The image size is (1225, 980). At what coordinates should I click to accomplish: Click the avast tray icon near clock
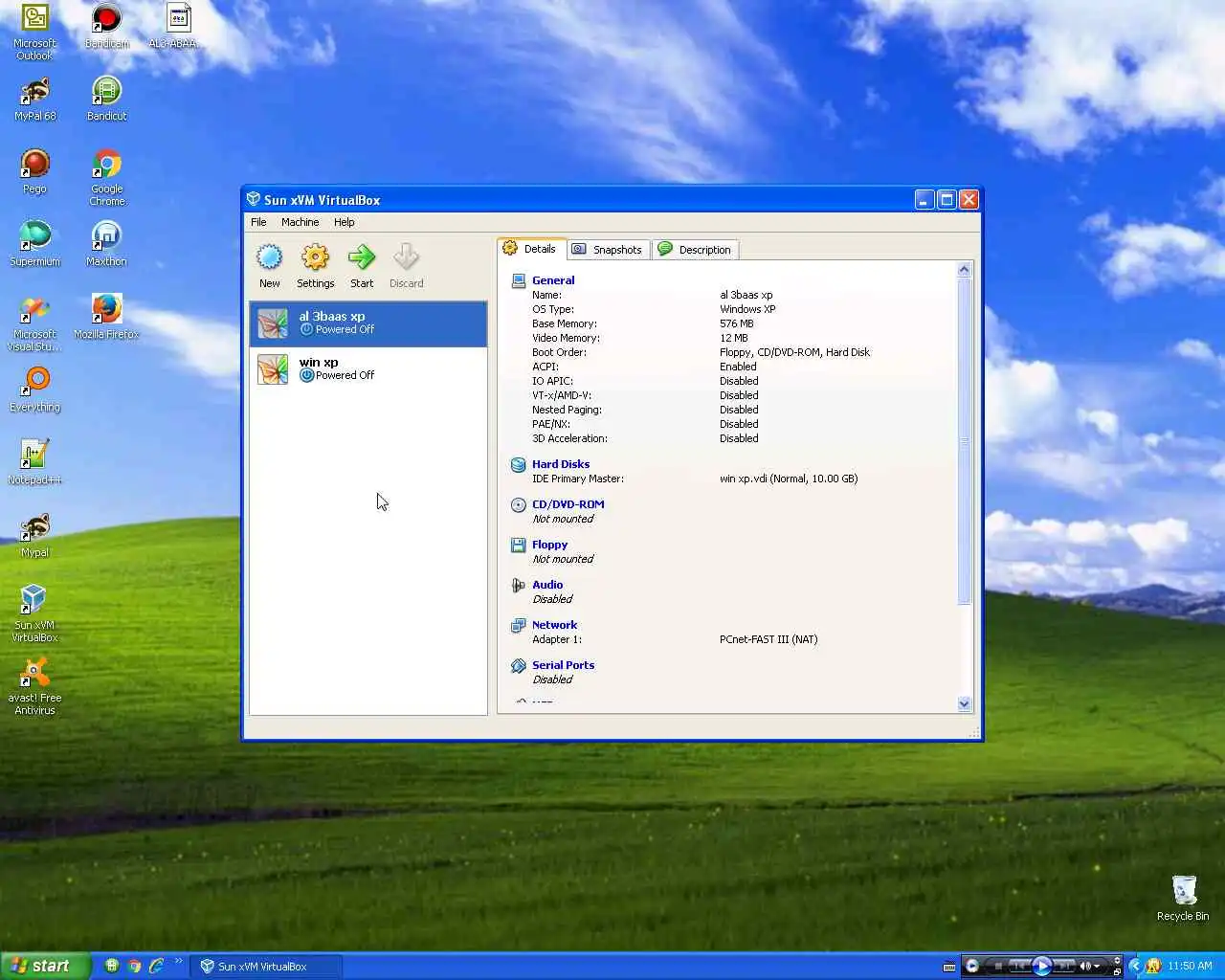point(1153,967)
